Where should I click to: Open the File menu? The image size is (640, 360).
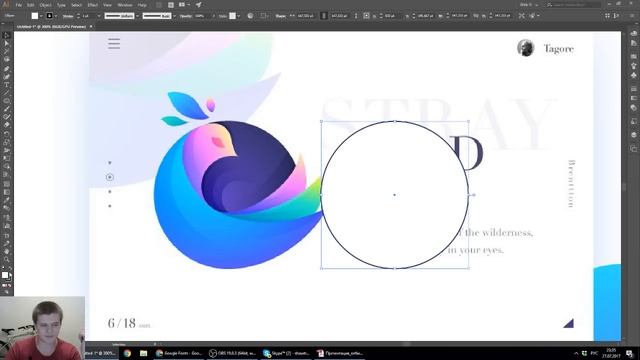pyautogui.click(x=19, y=5)
